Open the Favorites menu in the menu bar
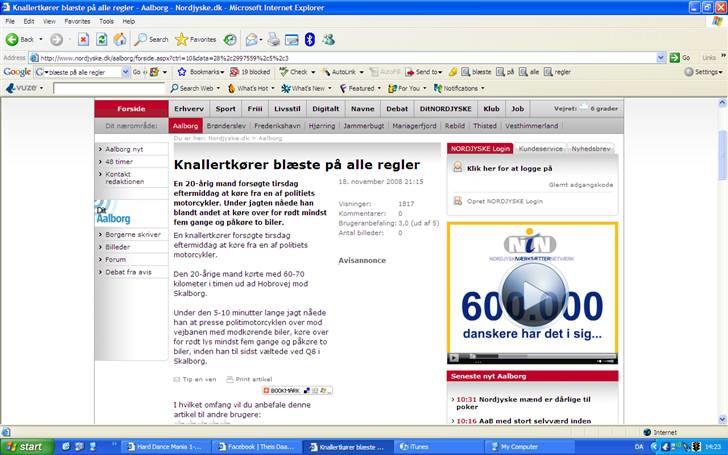728x455 pixels. [x=77, y=21]
